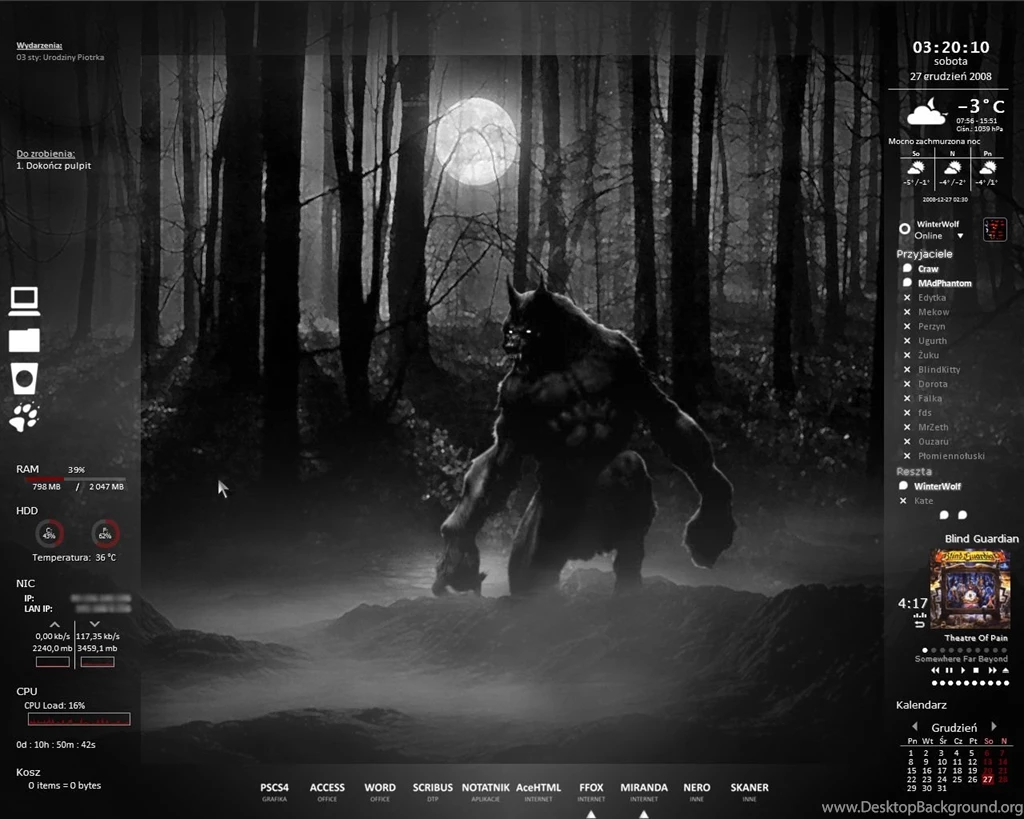Launch Nero from the dock

click(697, 787)
